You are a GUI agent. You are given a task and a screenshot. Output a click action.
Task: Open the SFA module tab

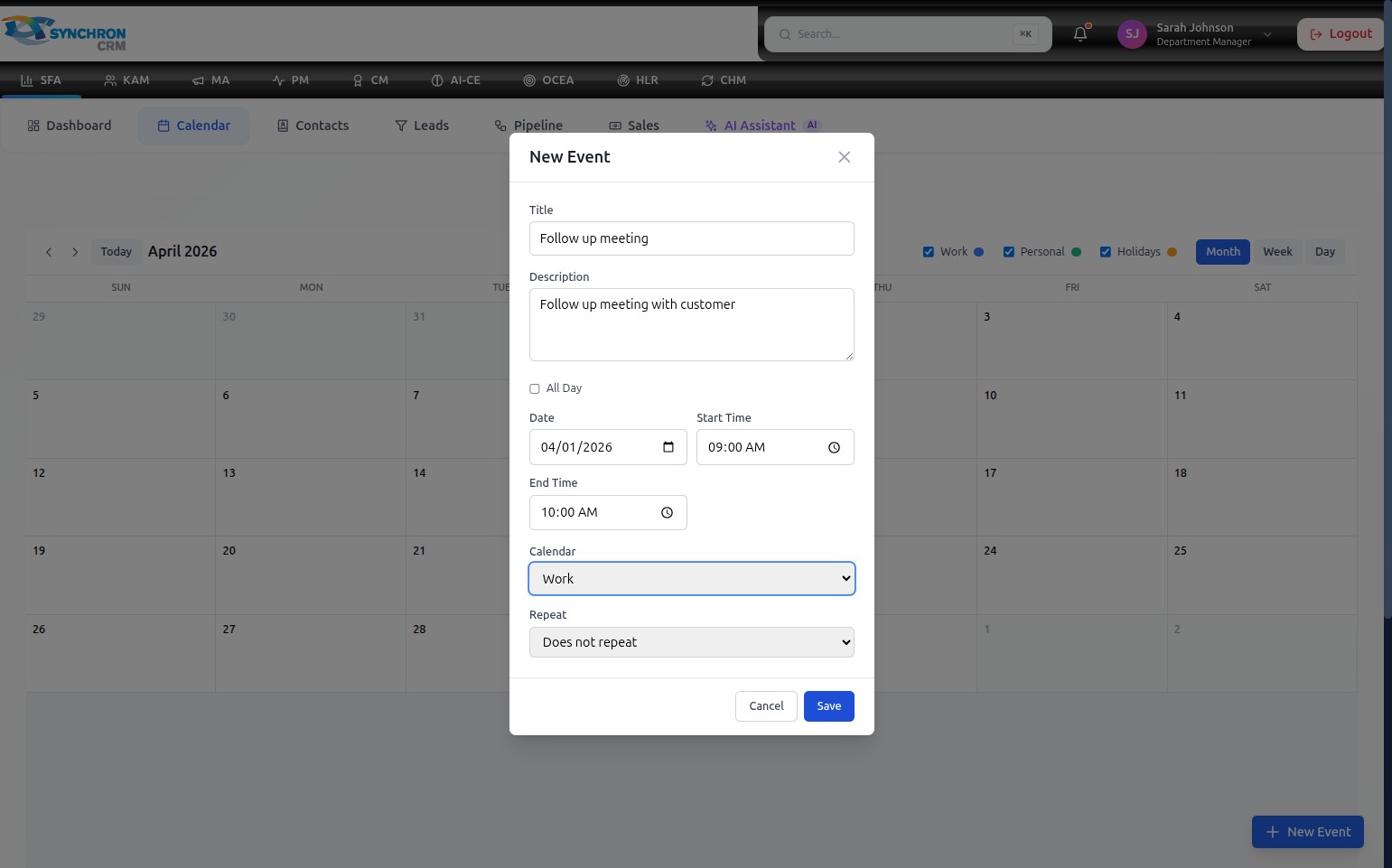coord(41,80)
